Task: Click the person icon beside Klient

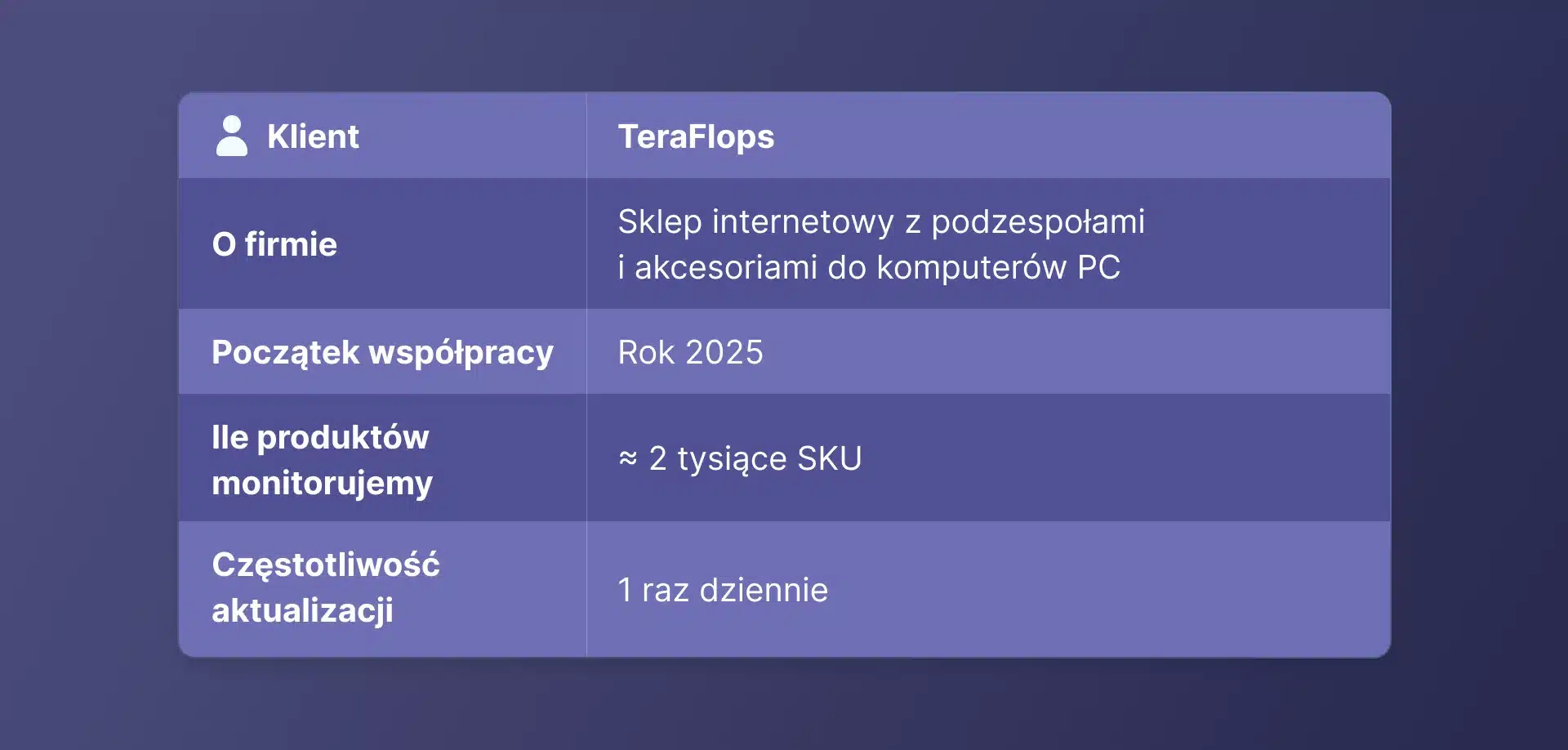Action: pos(232,136)
